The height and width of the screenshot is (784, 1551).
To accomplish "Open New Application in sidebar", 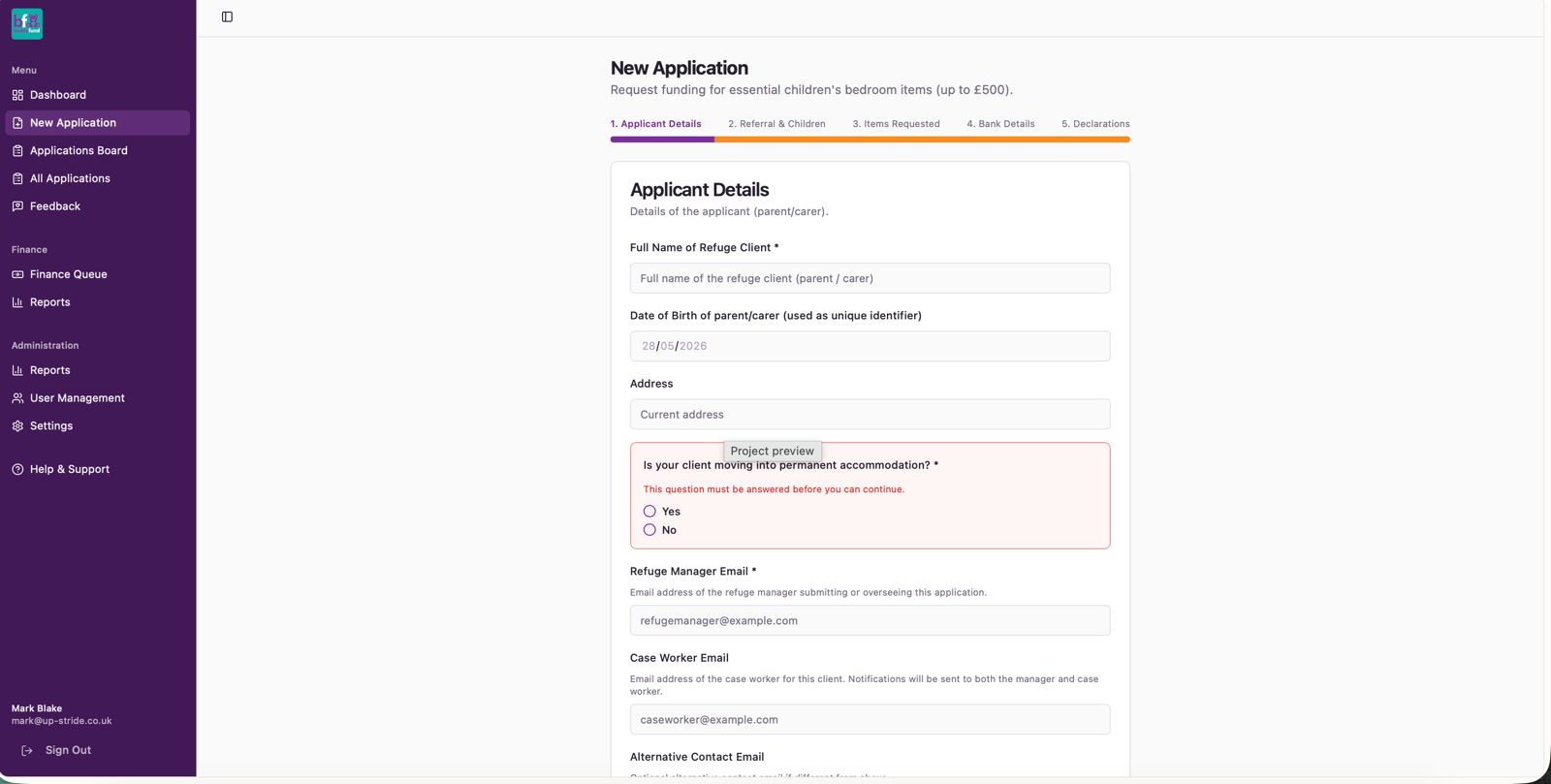I will pos(97,123).
